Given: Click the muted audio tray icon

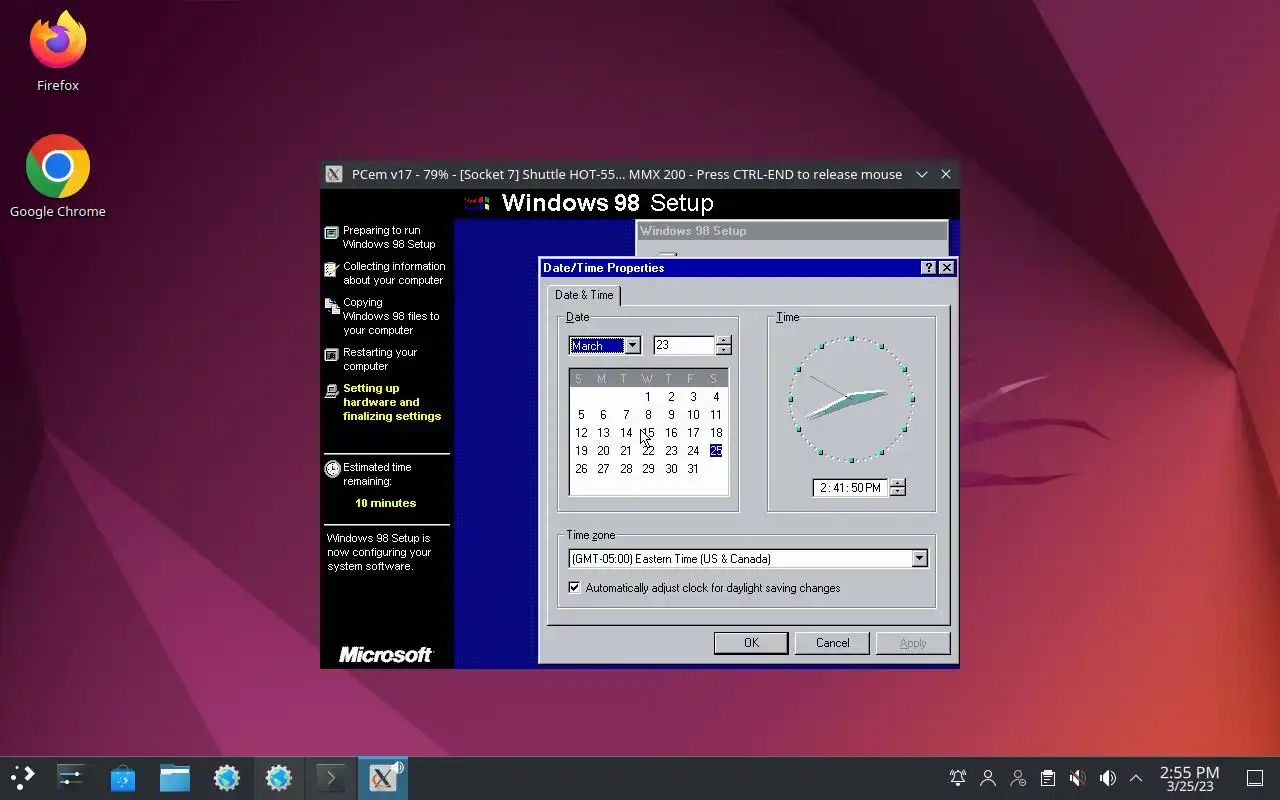Looking at the screenshot, I should (1077, 778).
